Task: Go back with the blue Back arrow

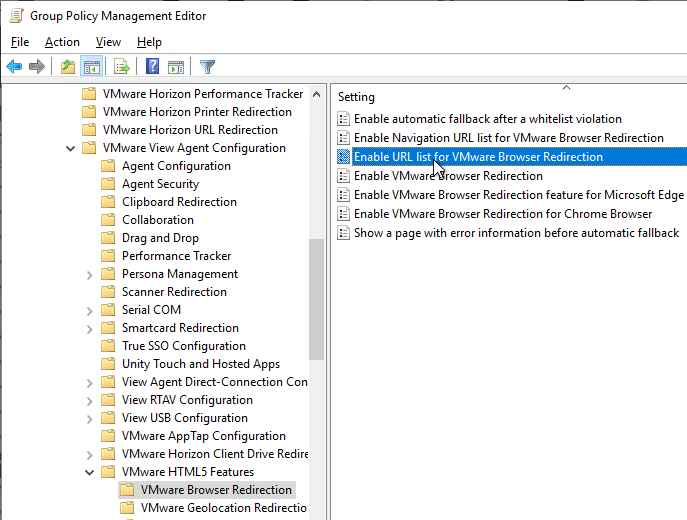Action: [x=14, y=67]
